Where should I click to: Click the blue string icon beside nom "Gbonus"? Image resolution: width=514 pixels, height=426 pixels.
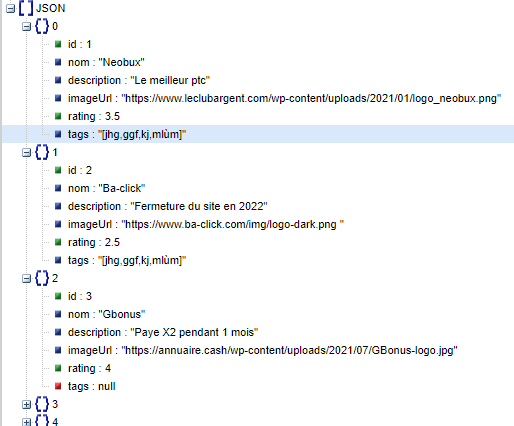[x=58, y=314]
